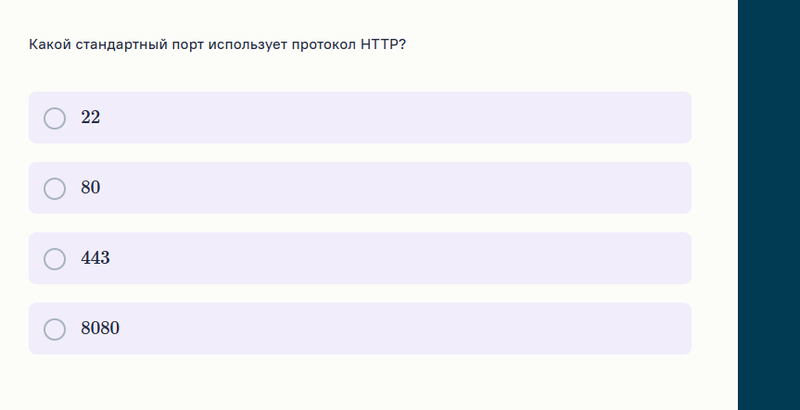The image size is (800, 410).
Task: Click the dark blue side panel
Action: (x=768, y=205)
